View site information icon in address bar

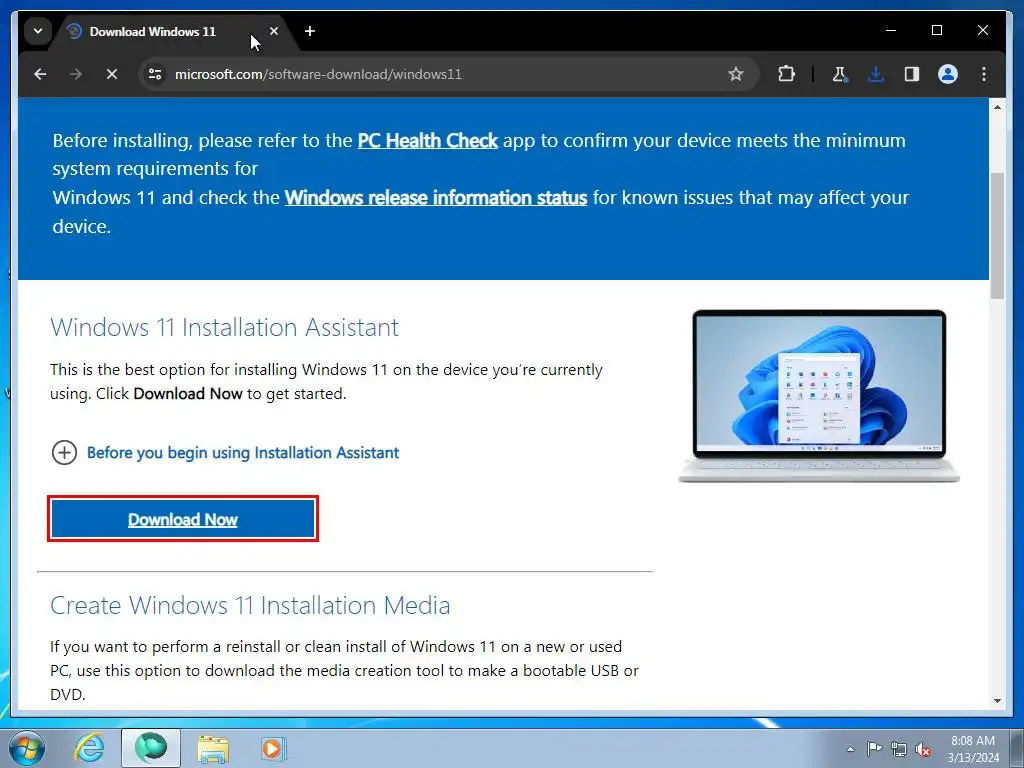(x=155, y=74)
